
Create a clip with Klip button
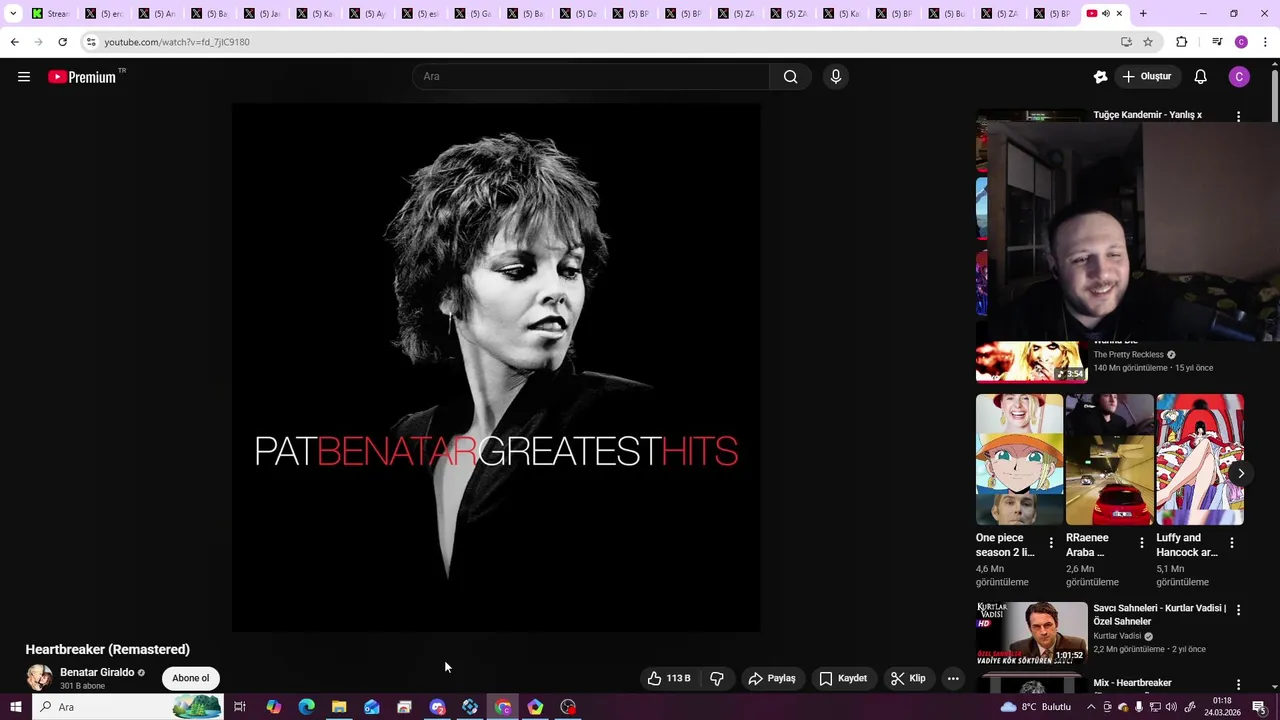pos(908,678)
